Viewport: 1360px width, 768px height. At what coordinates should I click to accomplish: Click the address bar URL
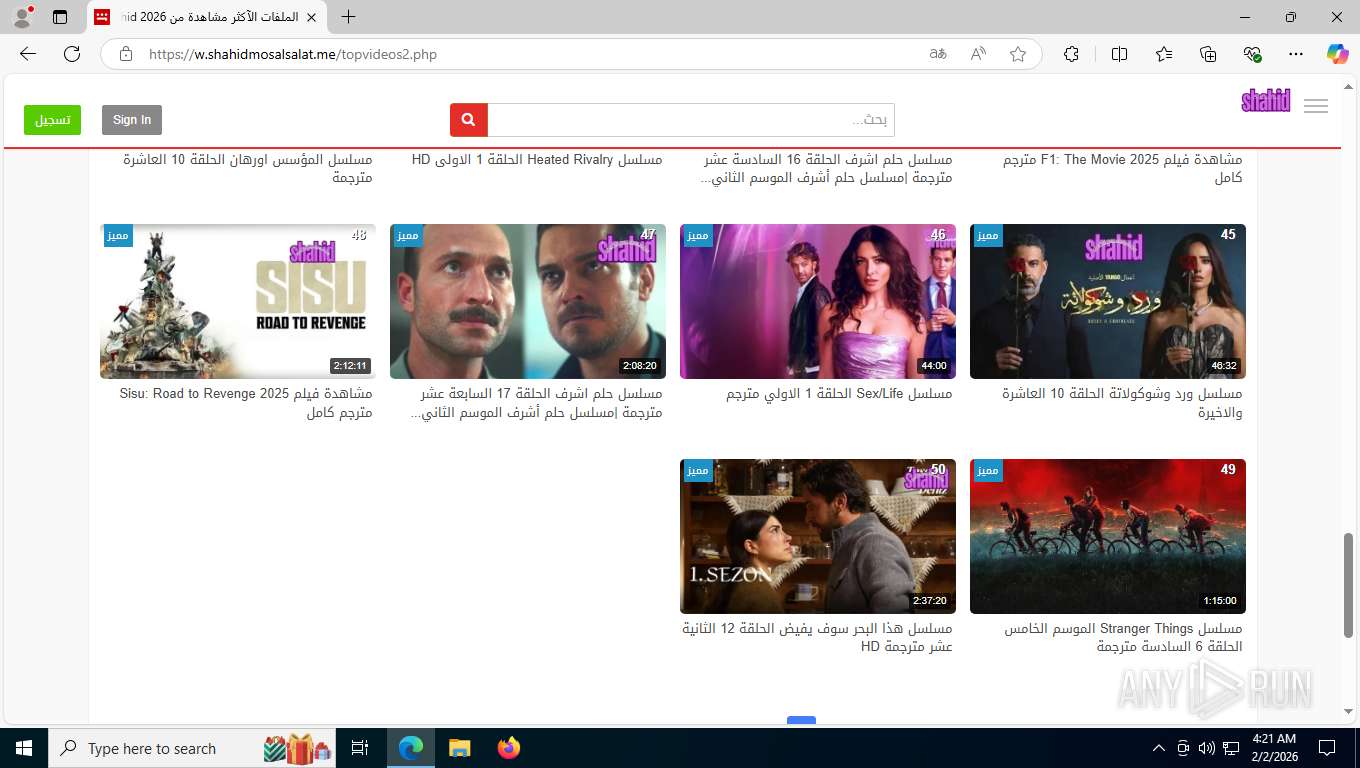point(293,54)
